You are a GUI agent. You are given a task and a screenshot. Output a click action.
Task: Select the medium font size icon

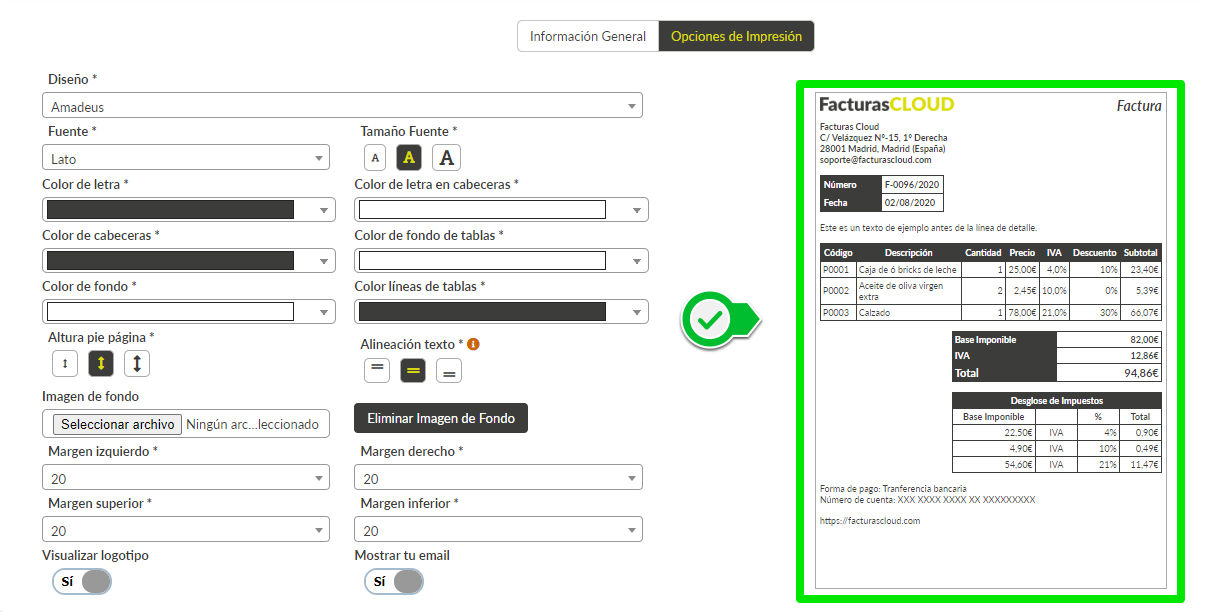click(409, 157)
